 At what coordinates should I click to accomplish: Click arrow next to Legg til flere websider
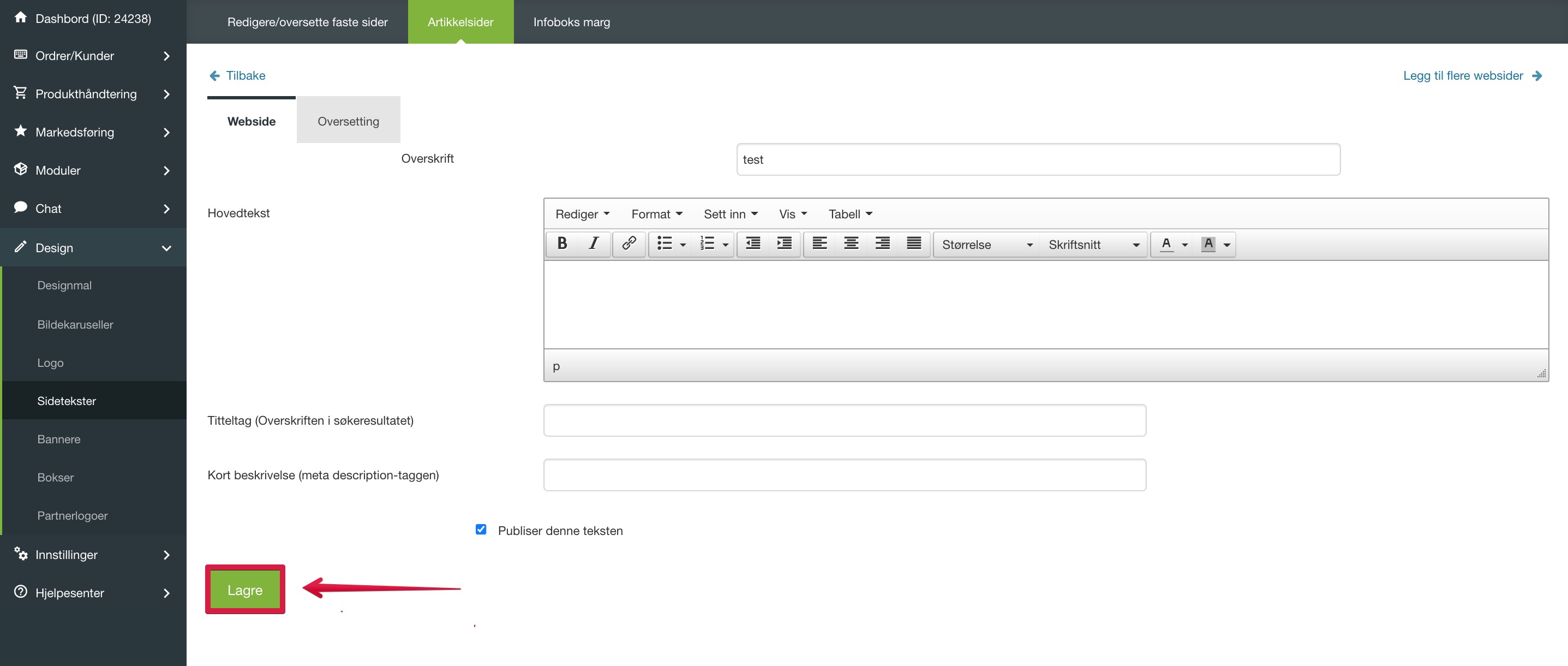(1537, 75)
